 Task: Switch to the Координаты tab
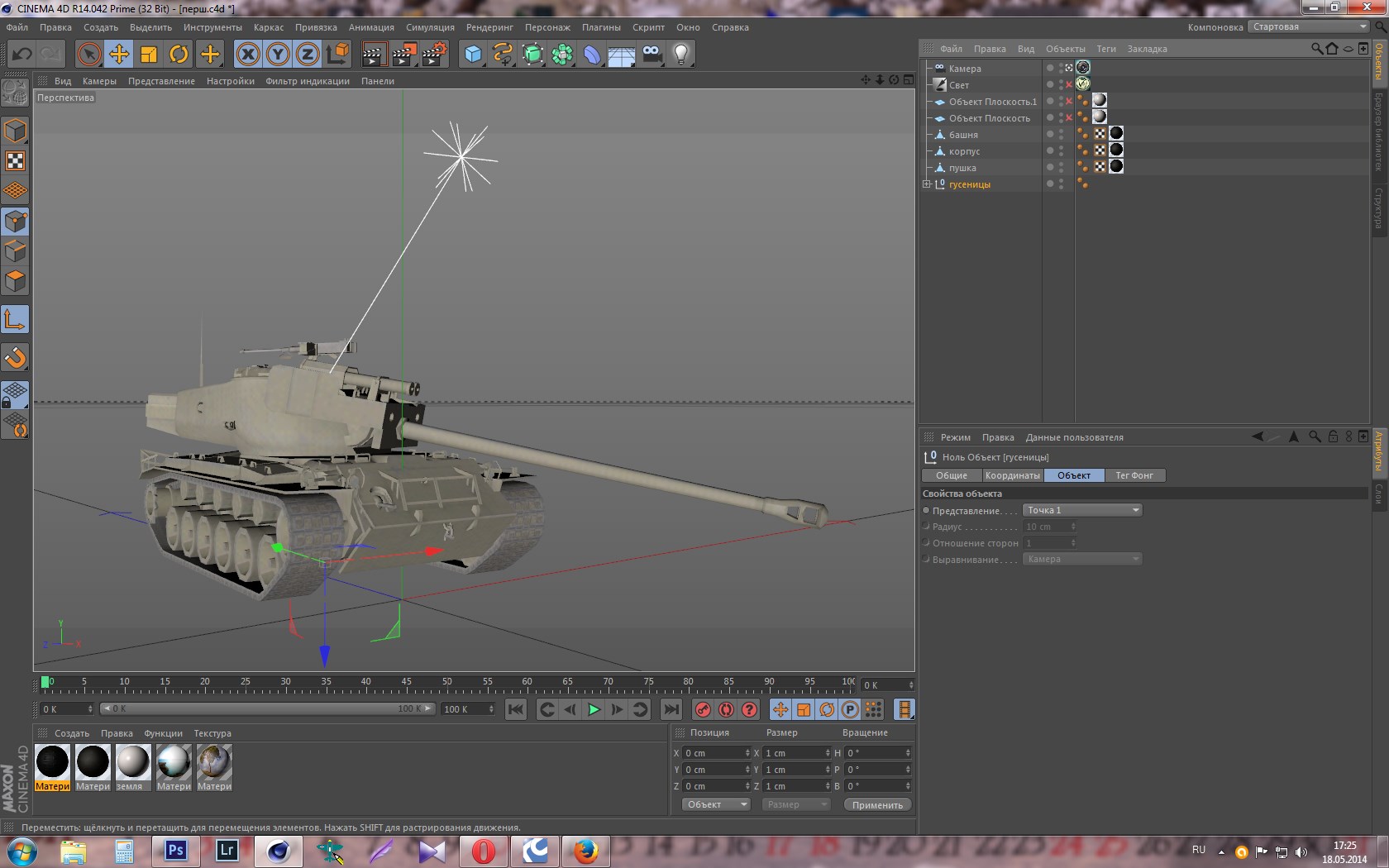tap(1012, 475)
